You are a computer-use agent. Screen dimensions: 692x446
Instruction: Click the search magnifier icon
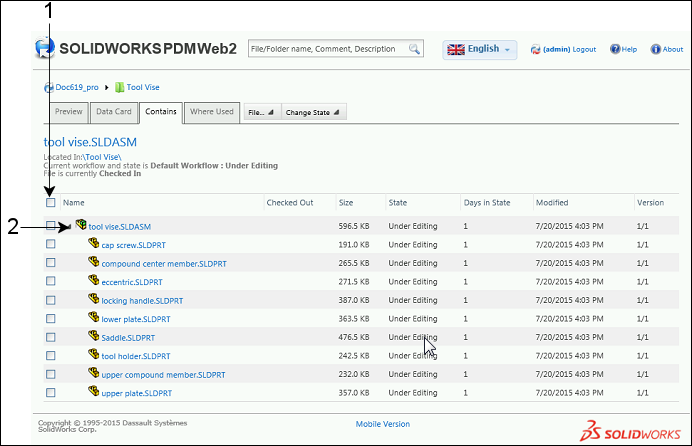[x=414, y=49]
